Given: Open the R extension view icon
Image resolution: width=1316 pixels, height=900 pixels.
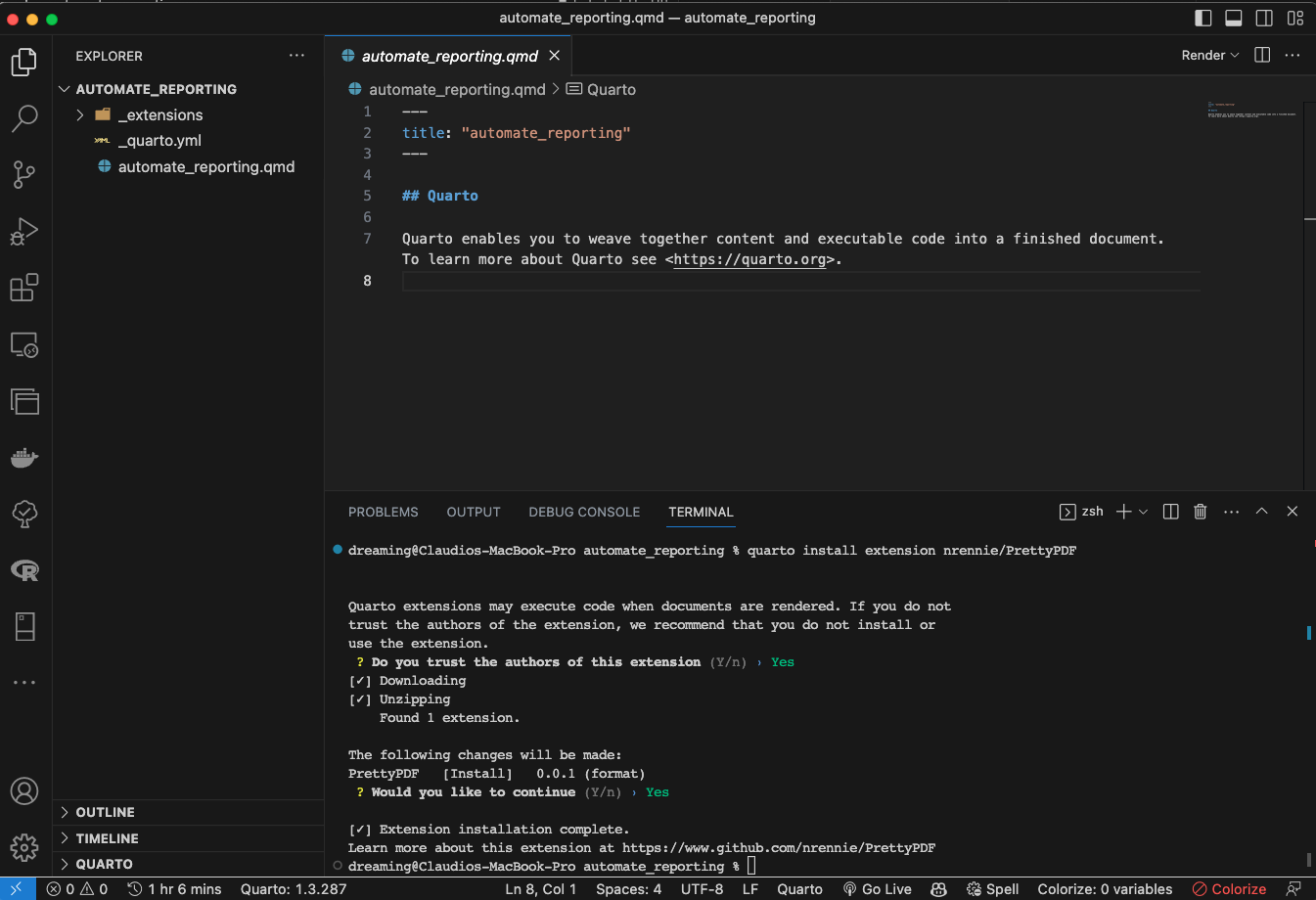Looking at the screenshot, I should point(23,570).
